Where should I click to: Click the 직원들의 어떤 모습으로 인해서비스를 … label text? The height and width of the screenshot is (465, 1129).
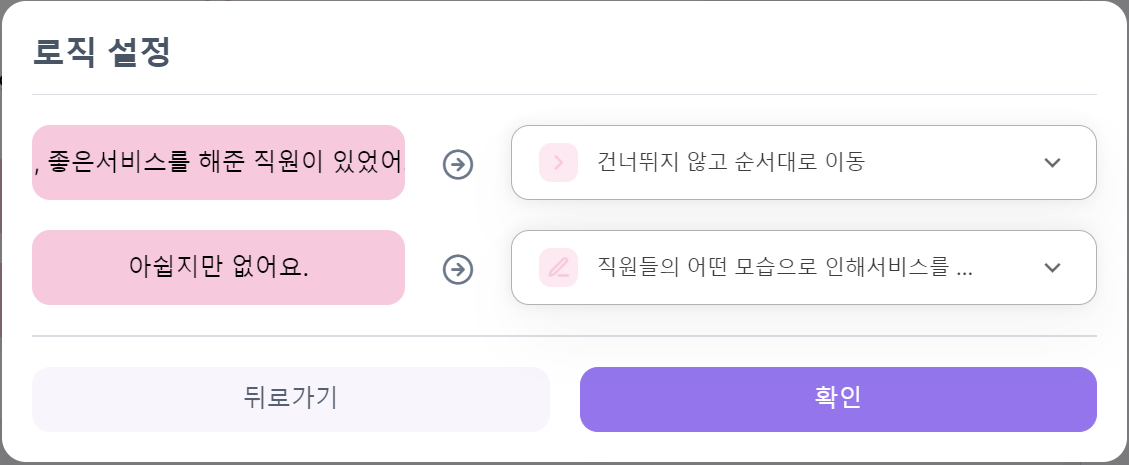click(785, 268)
